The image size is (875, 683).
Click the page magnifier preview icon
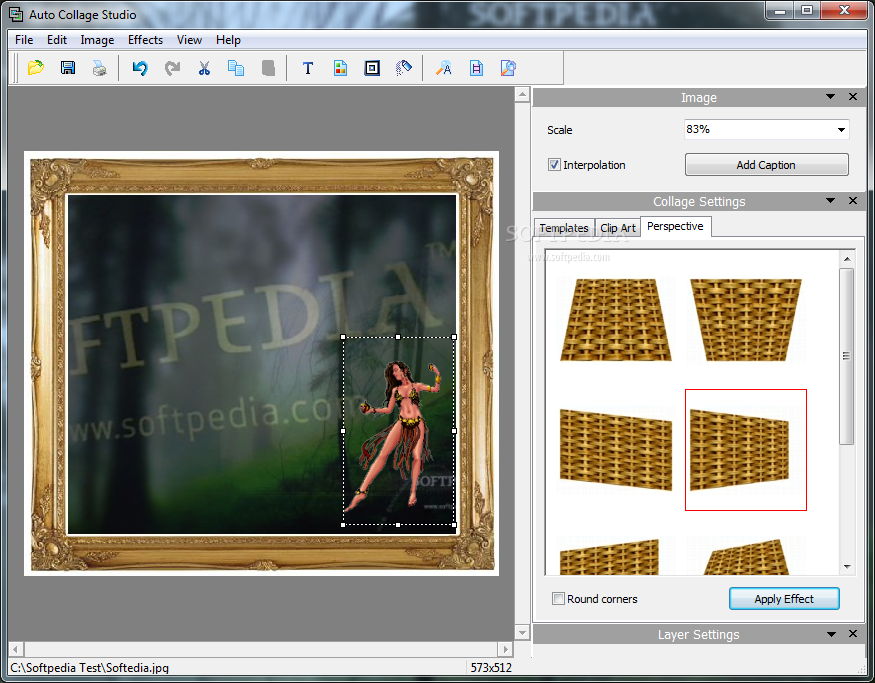pos(508,68)
